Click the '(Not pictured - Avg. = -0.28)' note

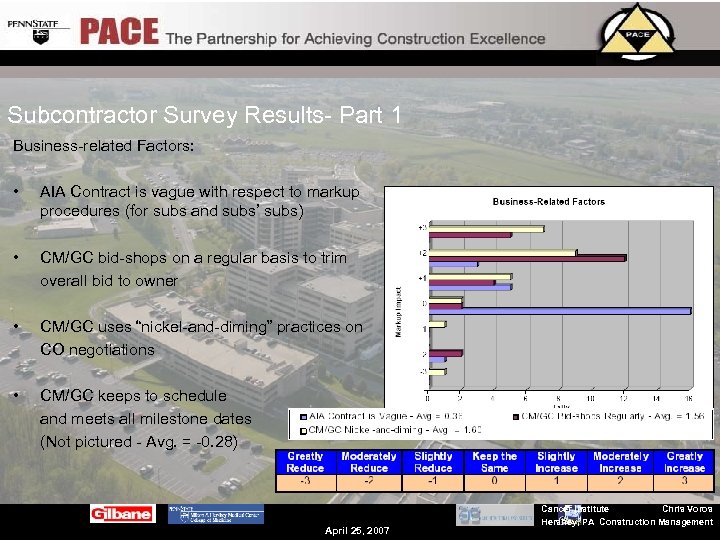[139, 442]
